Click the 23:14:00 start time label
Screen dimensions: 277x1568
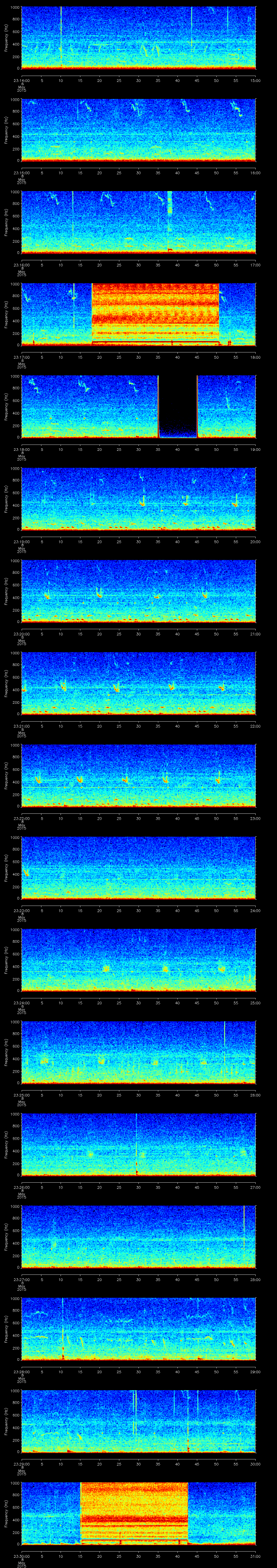click(x=21, y=80)
